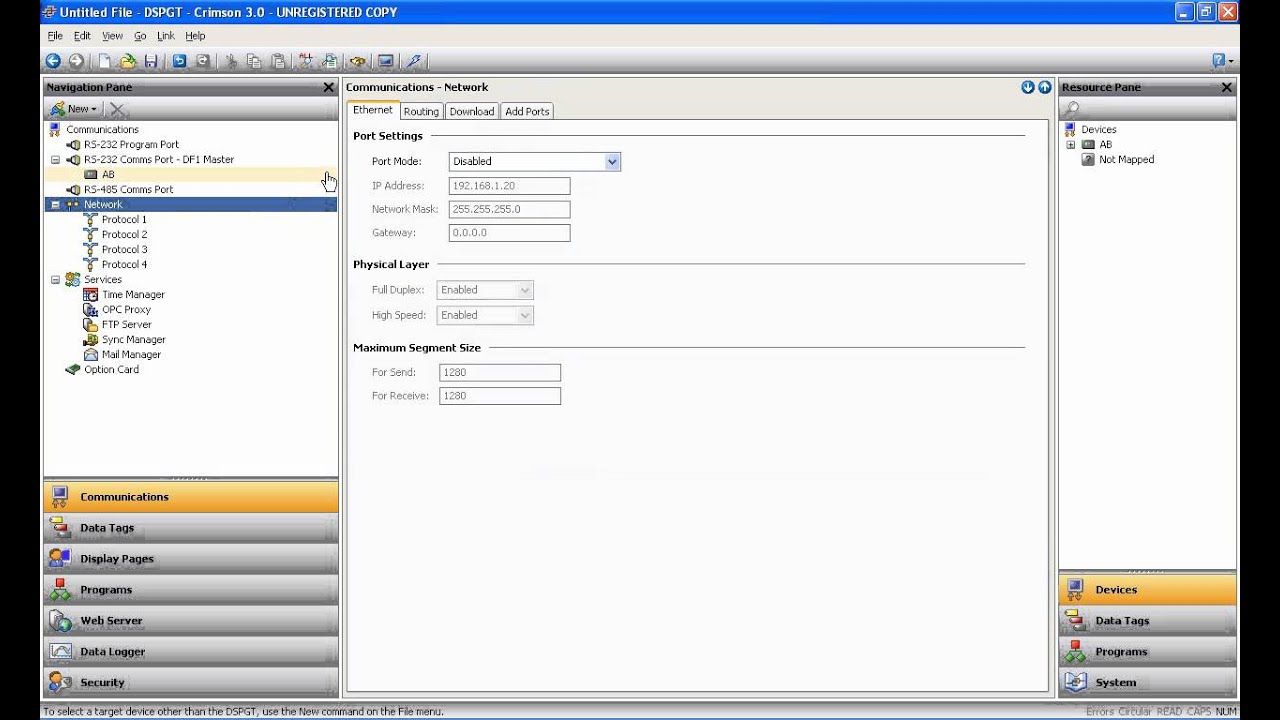Select System category in Resource Pane
Viewport: 1280px width, 720px height.
(x=1147, y=683)
